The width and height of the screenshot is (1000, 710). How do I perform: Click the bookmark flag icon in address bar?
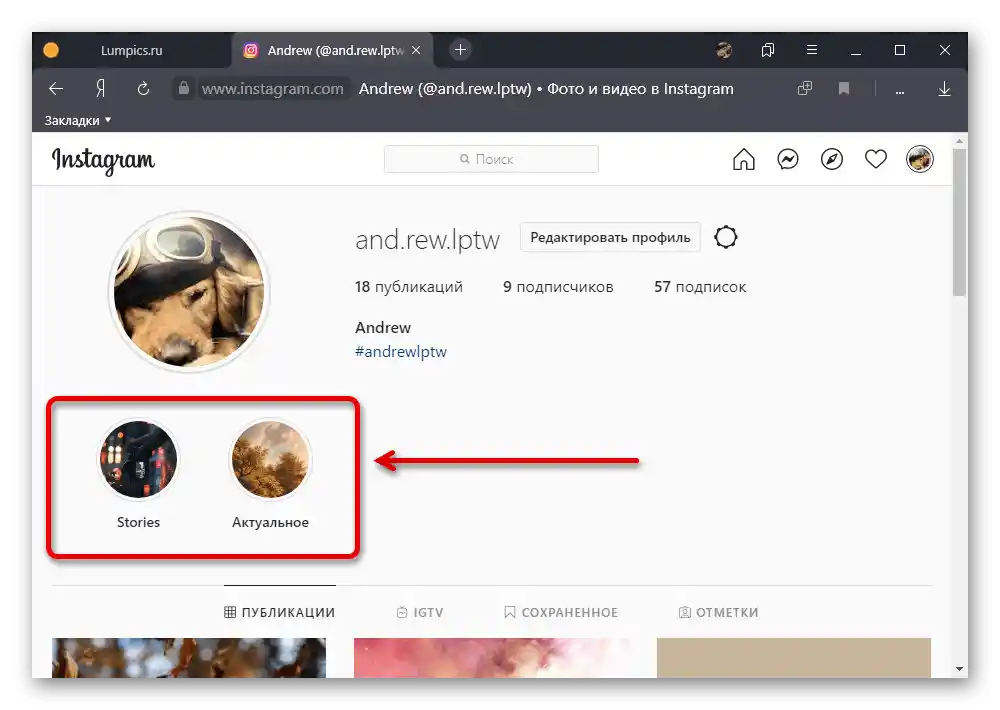(844, 89)
